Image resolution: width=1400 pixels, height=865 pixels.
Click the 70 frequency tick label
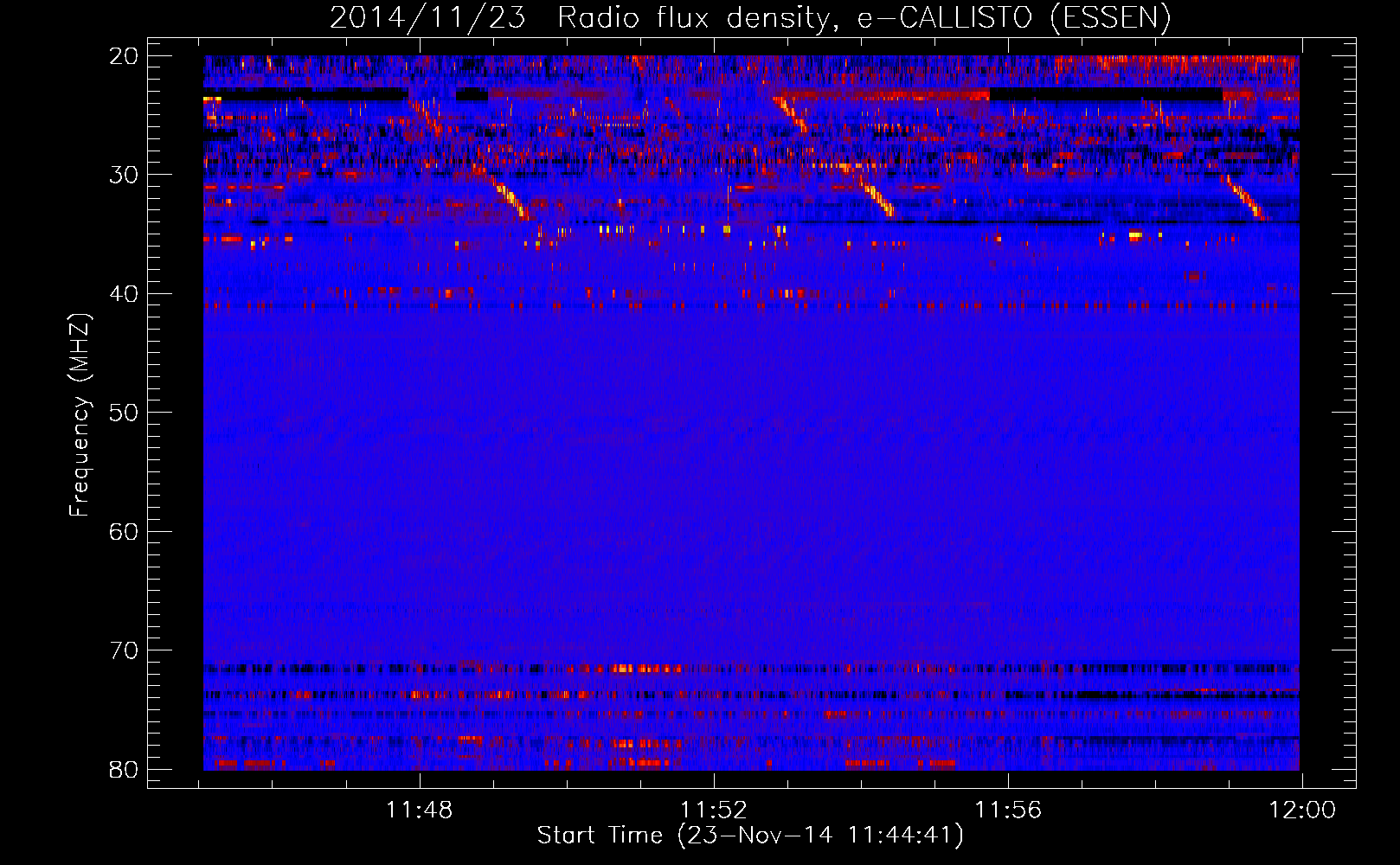(x=125, y=650)
